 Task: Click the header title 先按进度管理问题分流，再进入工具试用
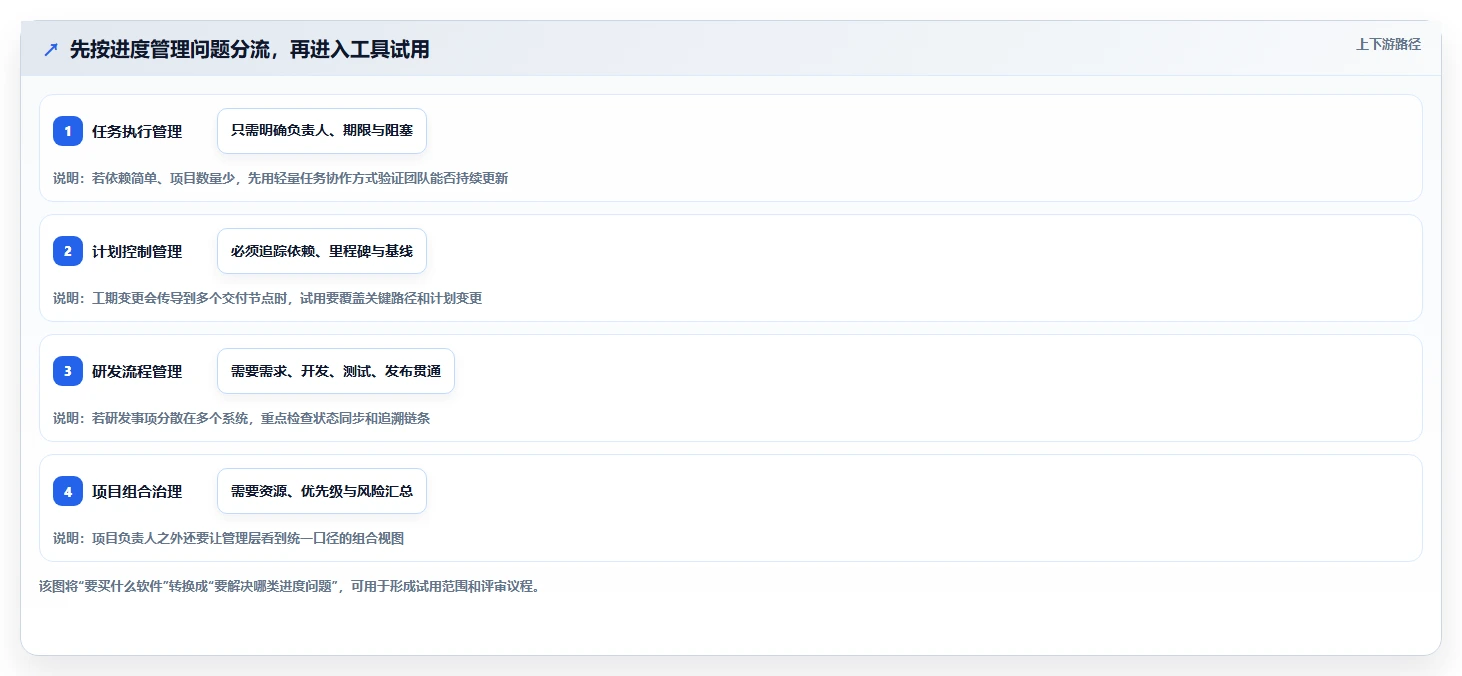click(250, 50)
